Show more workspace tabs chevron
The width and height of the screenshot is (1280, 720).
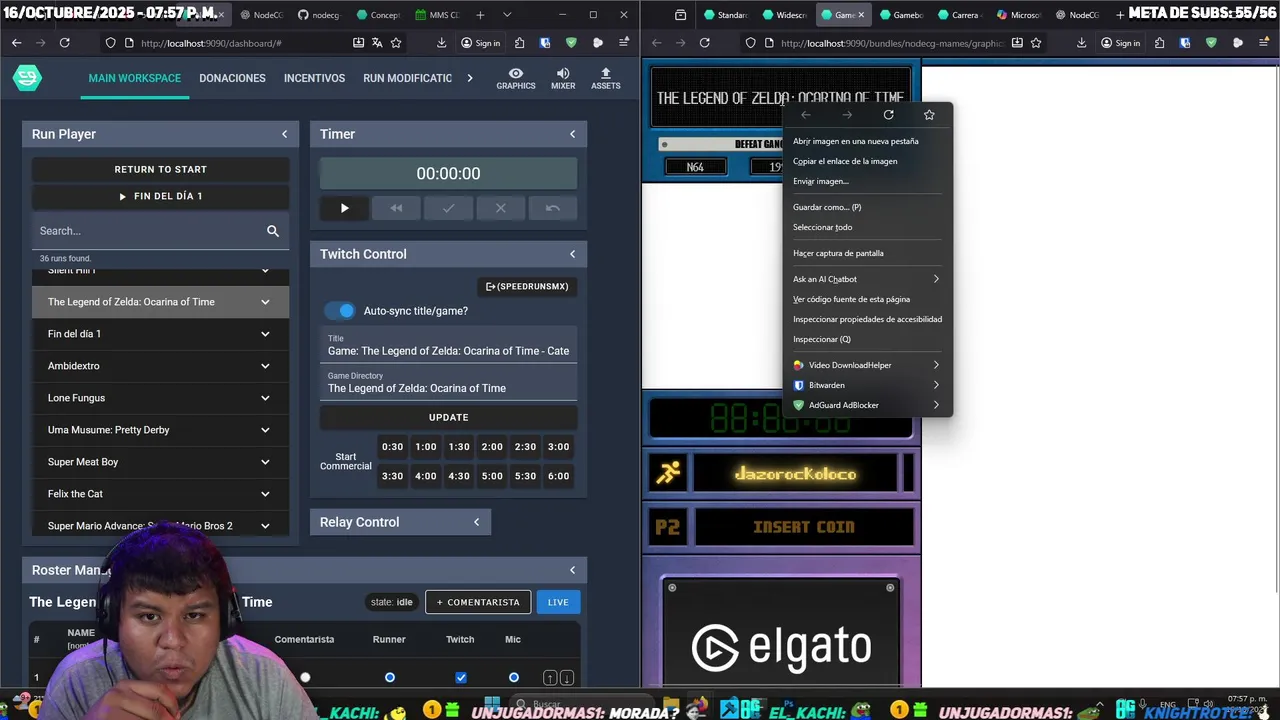(470, 78)
